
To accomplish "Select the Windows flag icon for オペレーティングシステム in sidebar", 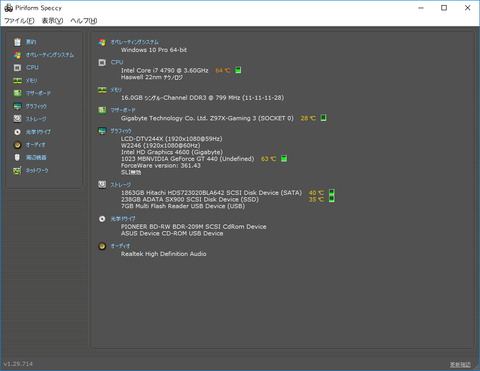I will (17, 55).
